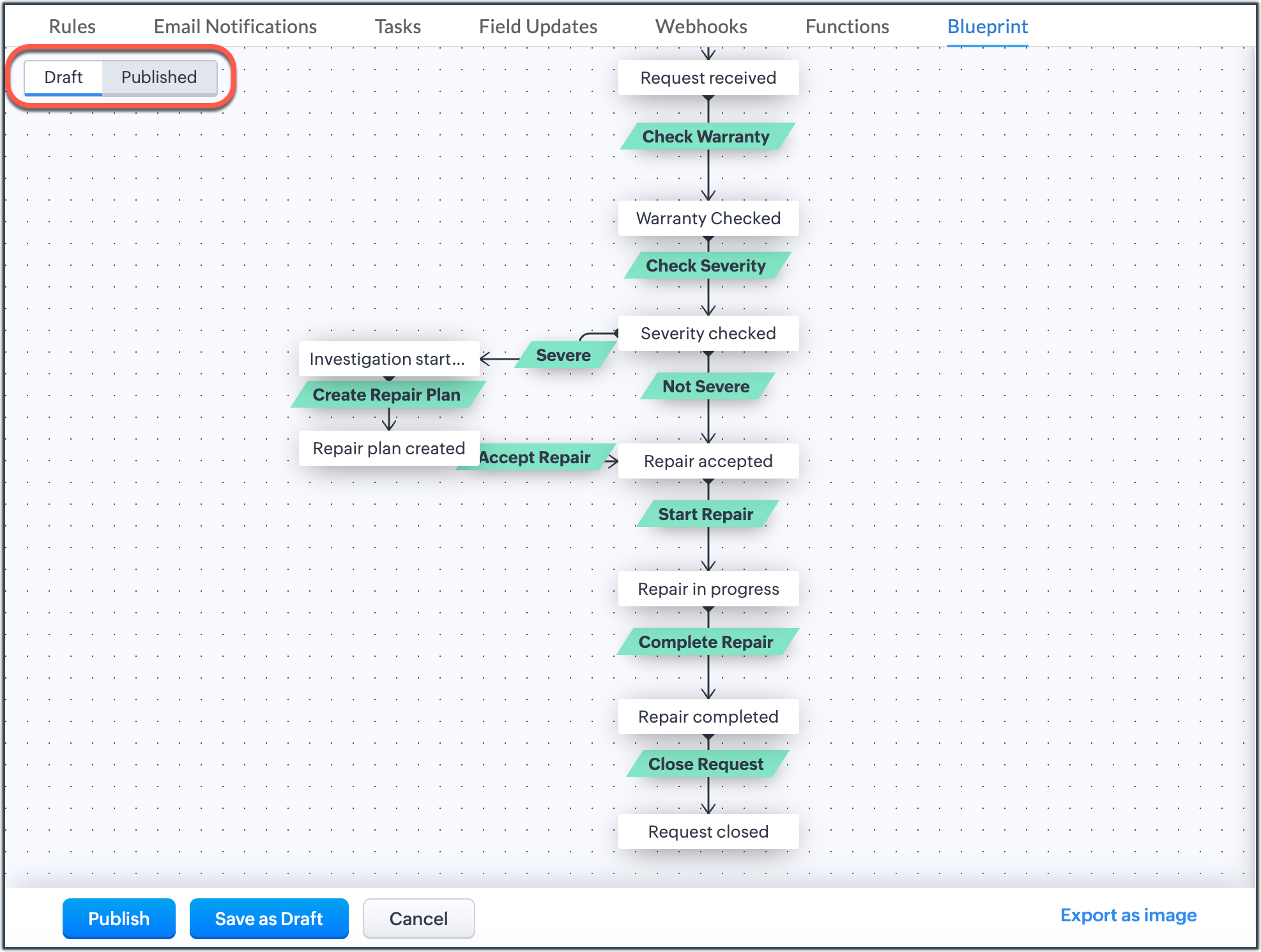Viewport: 1261px width, 952px height.
Task: Select the Repair in progress state
Action: pos(708,589)
